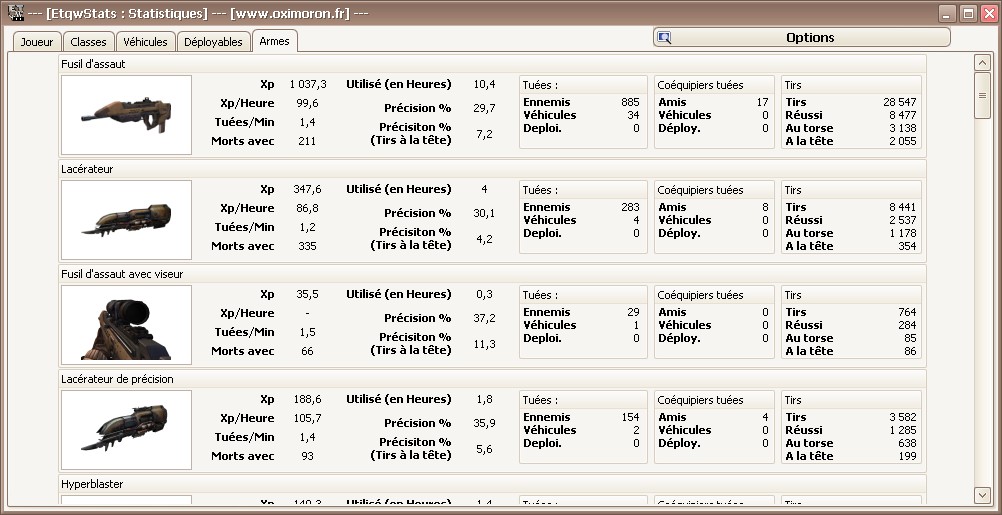Click the scrollbar down arrow
The image size is (1002, 515).
pyautogui.click(x=982, y=495)
